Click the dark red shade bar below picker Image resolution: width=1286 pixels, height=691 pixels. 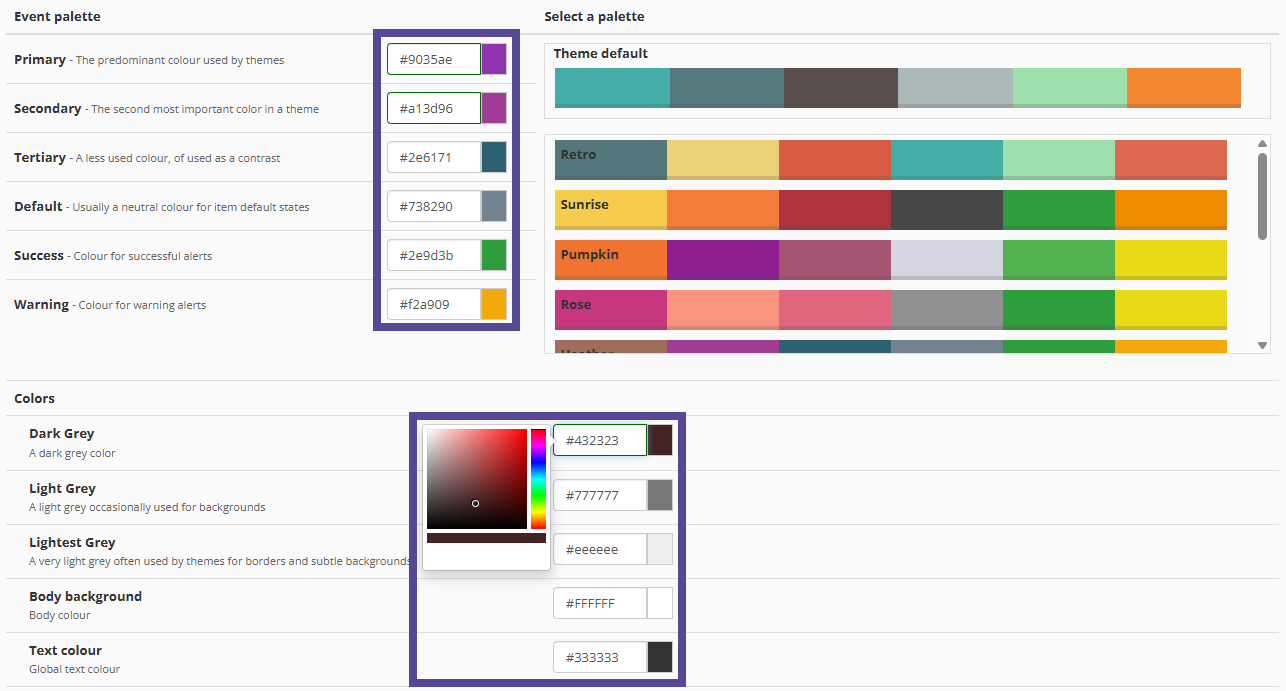pyautogui.click(x=486, y=538)
